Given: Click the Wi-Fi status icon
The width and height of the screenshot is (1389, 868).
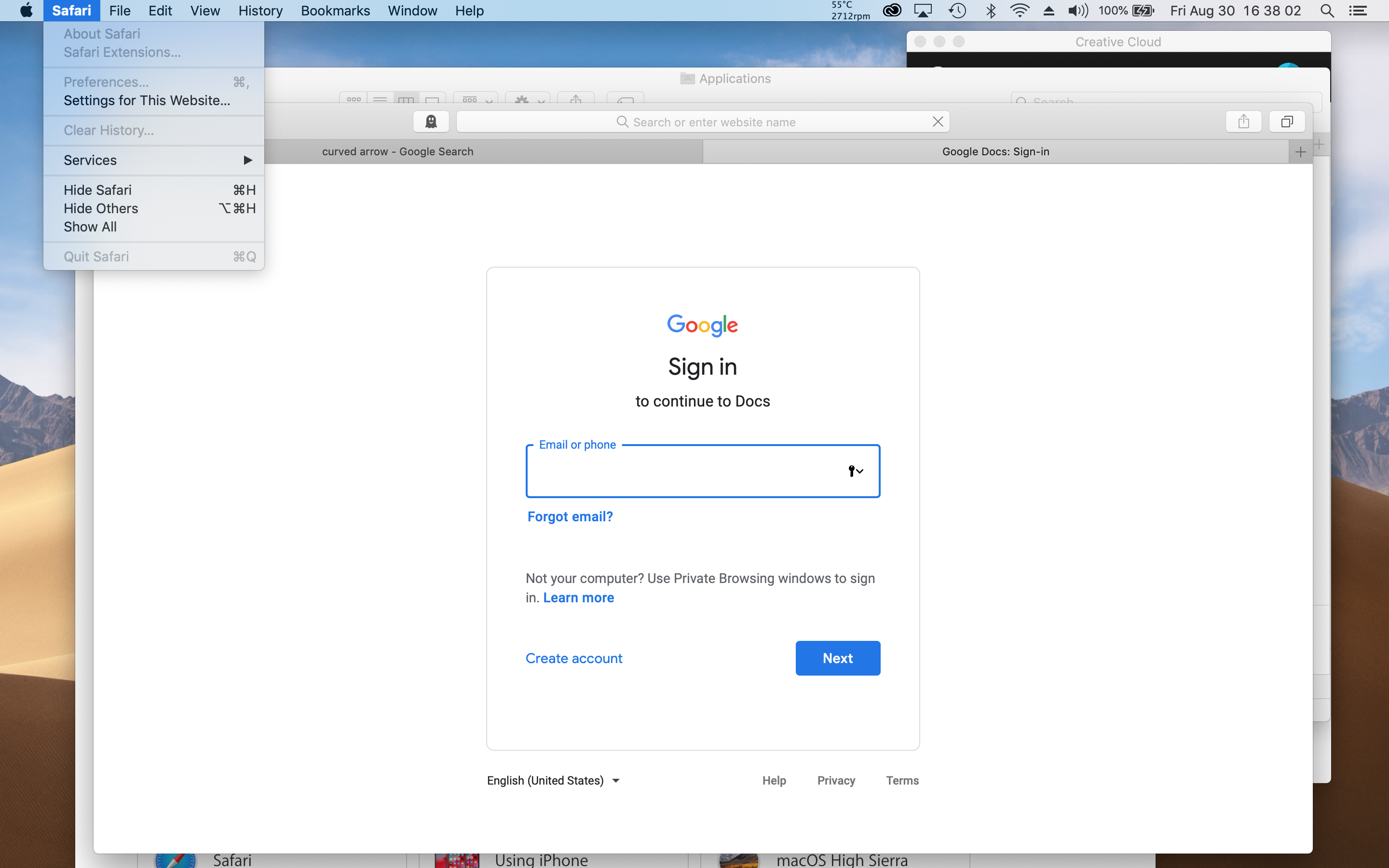Looking at the screenshot, I should (x=1020, y=11).
